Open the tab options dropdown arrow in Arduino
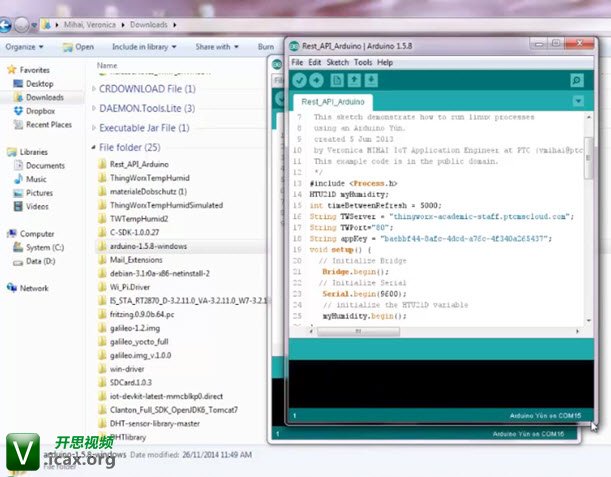611x477 pixels. (x=578, y=101)
